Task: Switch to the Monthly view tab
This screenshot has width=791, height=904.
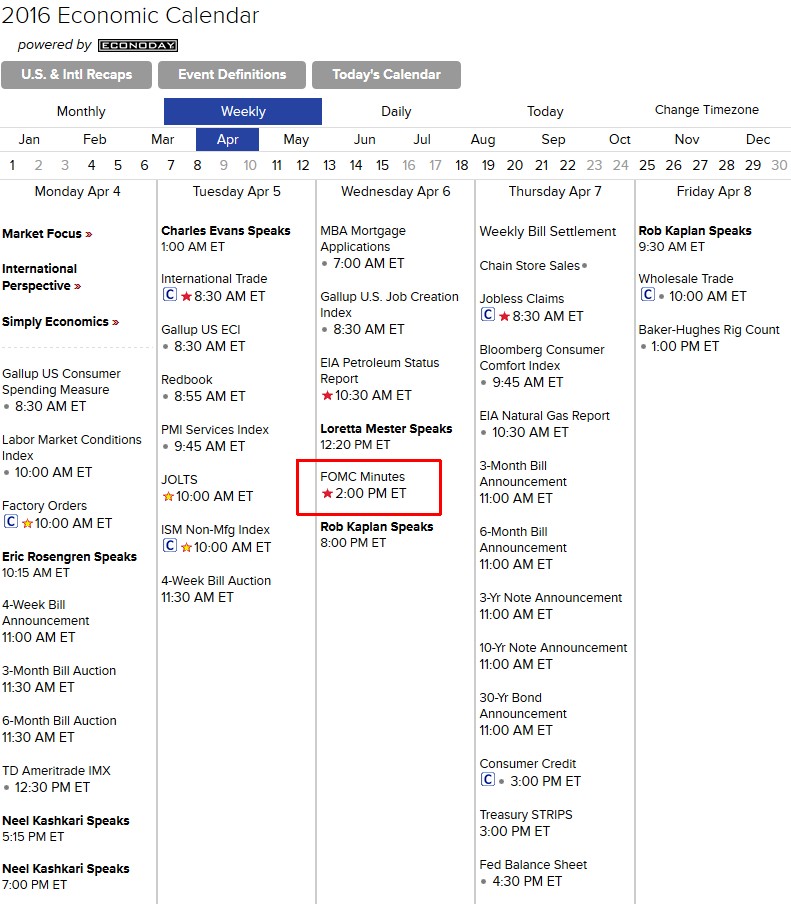Action: coord(81,111)
